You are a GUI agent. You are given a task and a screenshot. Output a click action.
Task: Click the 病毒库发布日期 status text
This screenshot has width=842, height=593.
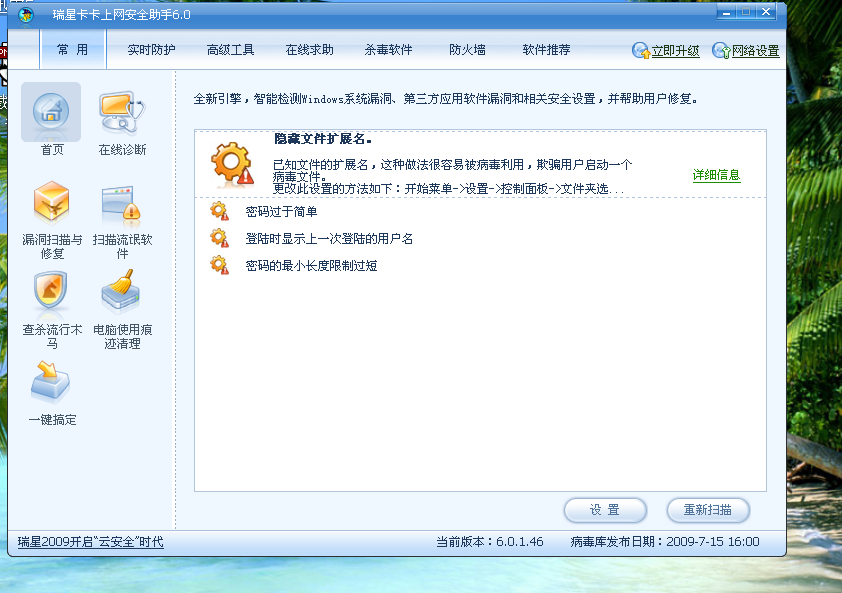pyautogui.click(x=665, y=541)
